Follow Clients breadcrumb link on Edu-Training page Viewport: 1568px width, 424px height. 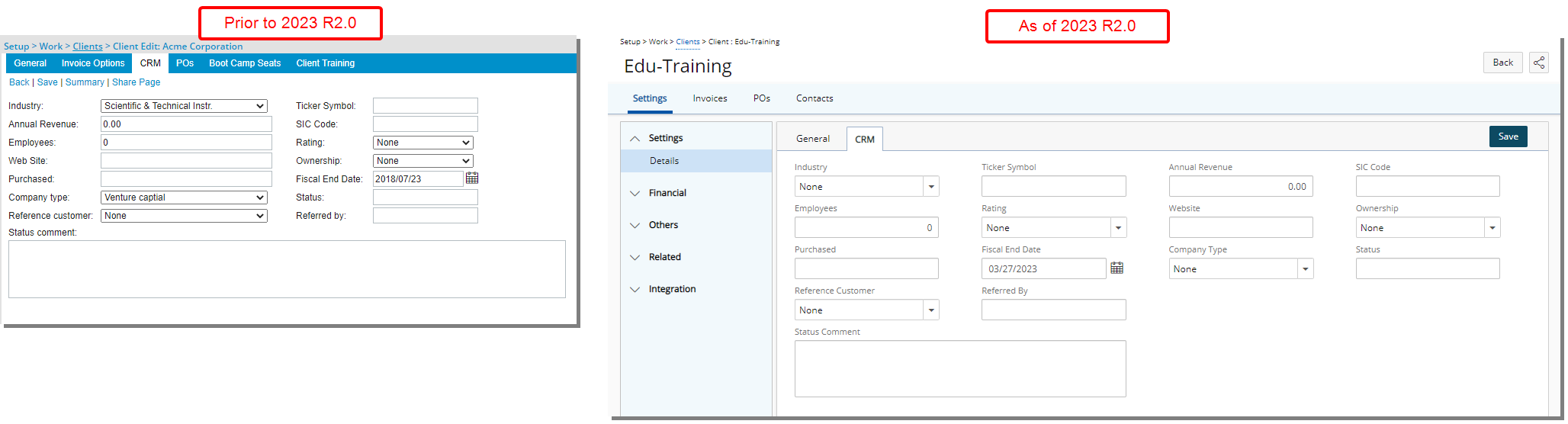688,42
